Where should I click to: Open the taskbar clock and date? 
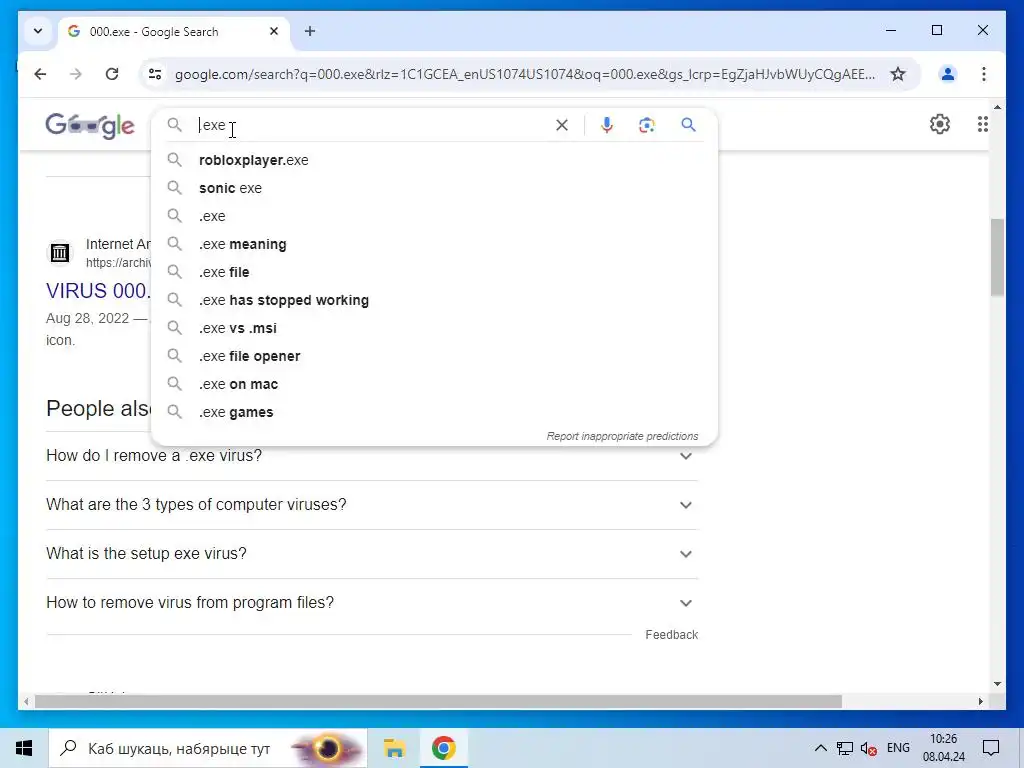[944, 748]
